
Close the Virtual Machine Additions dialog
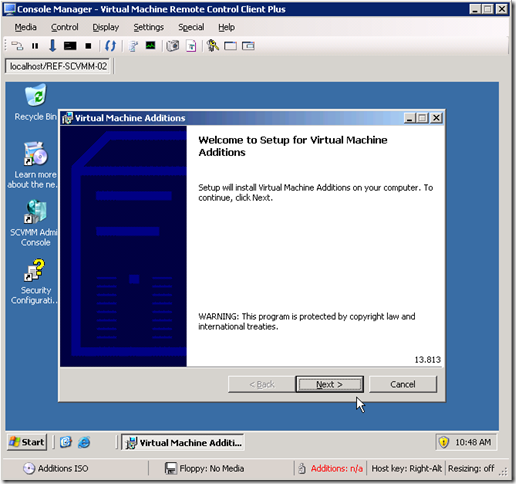(x=436, y=118)
